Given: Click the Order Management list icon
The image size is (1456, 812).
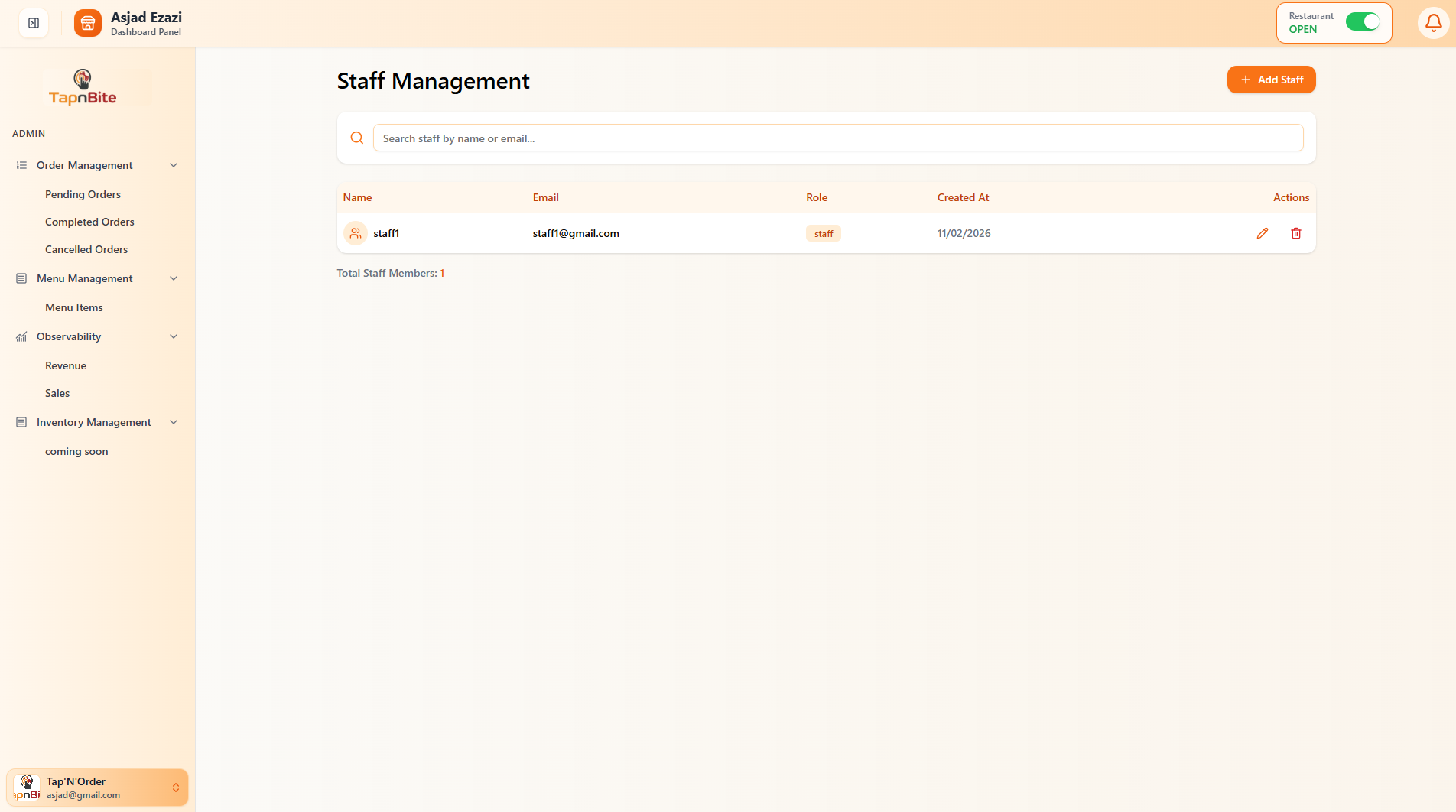Looking at the screenshot, I should [x=21, y=165].
